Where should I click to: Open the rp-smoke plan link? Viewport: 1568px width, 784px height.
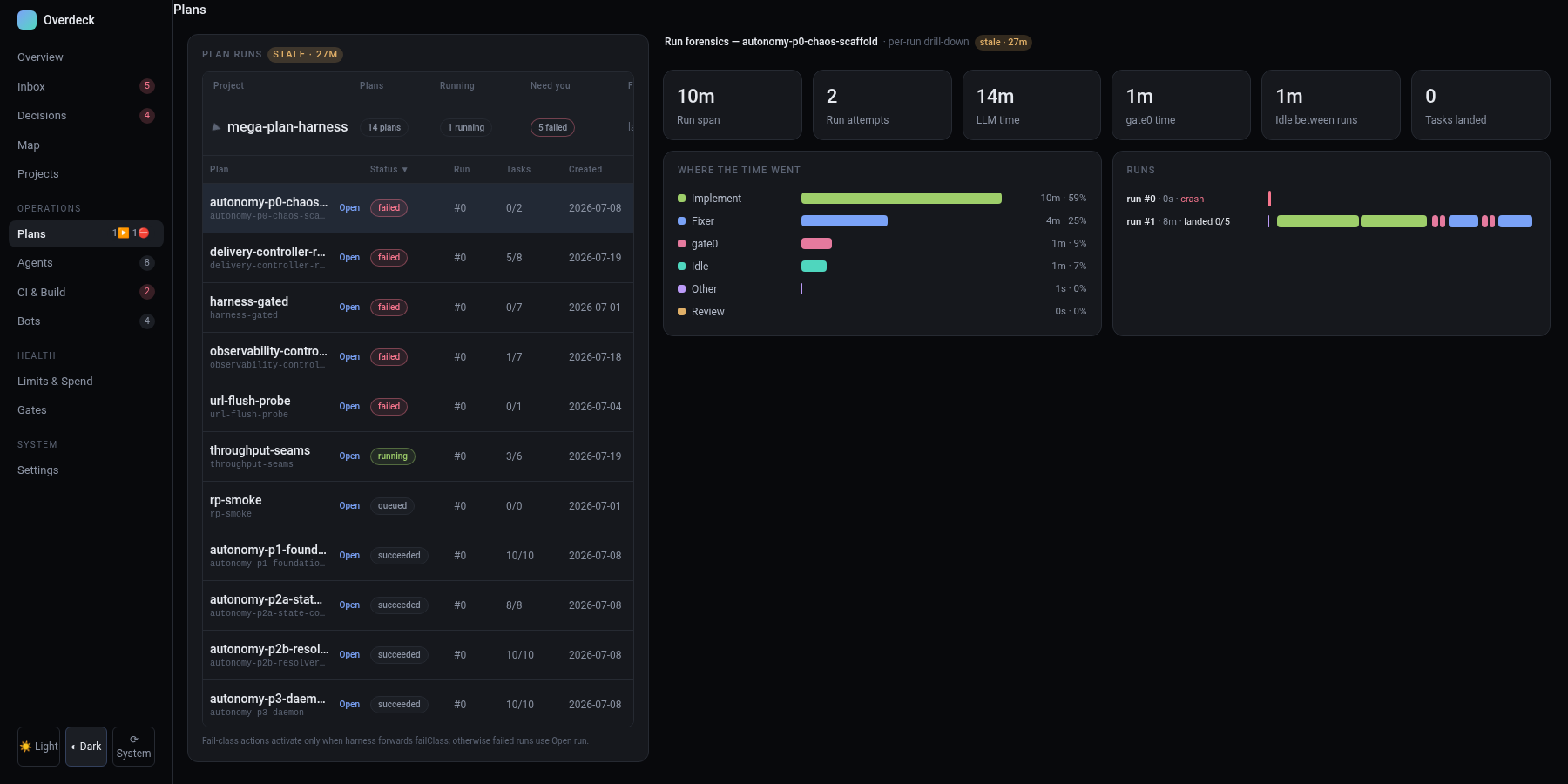[x=349, y=506]
